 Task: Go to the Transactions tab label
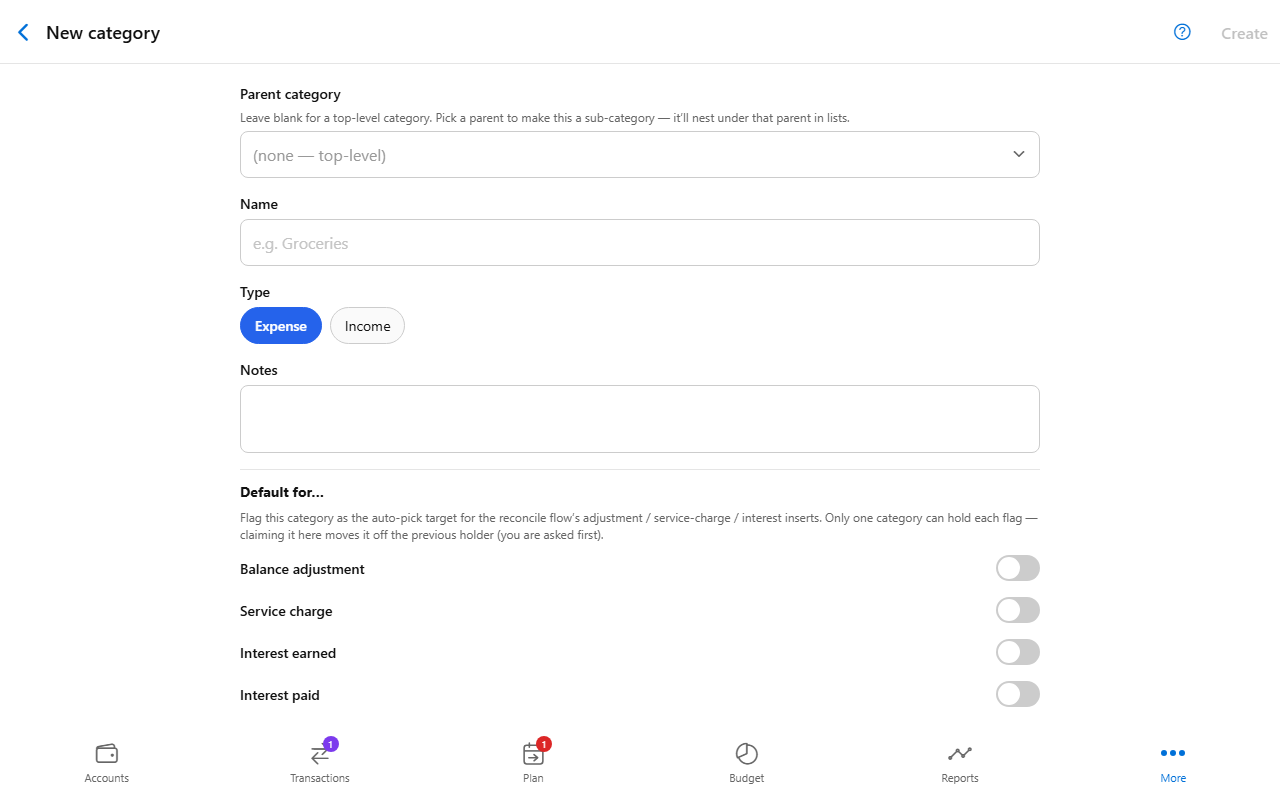[320, 778]
